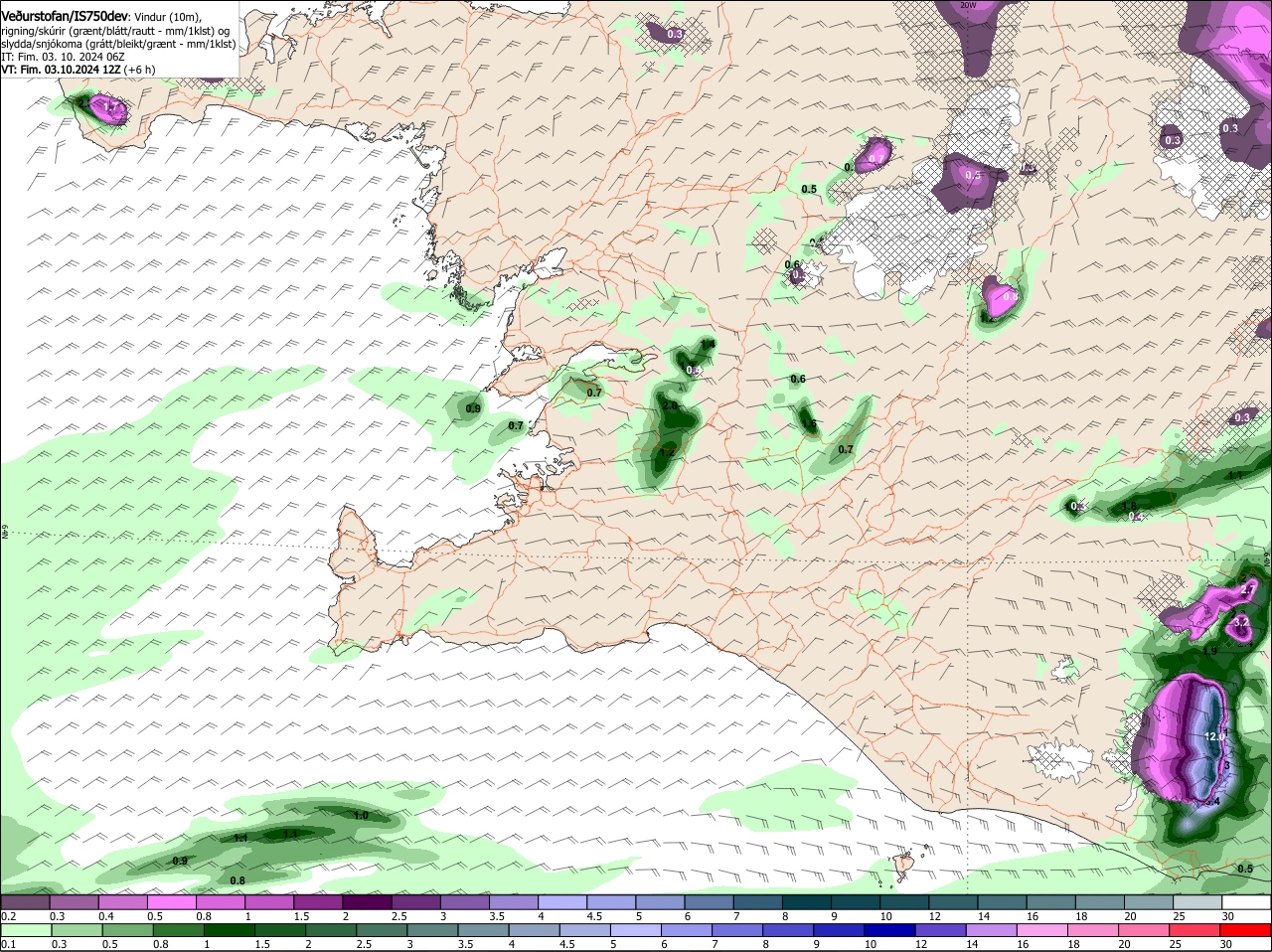Click the 30 label in the snow legend row
The image size is (1272, 952).
tap(1228, 915)
